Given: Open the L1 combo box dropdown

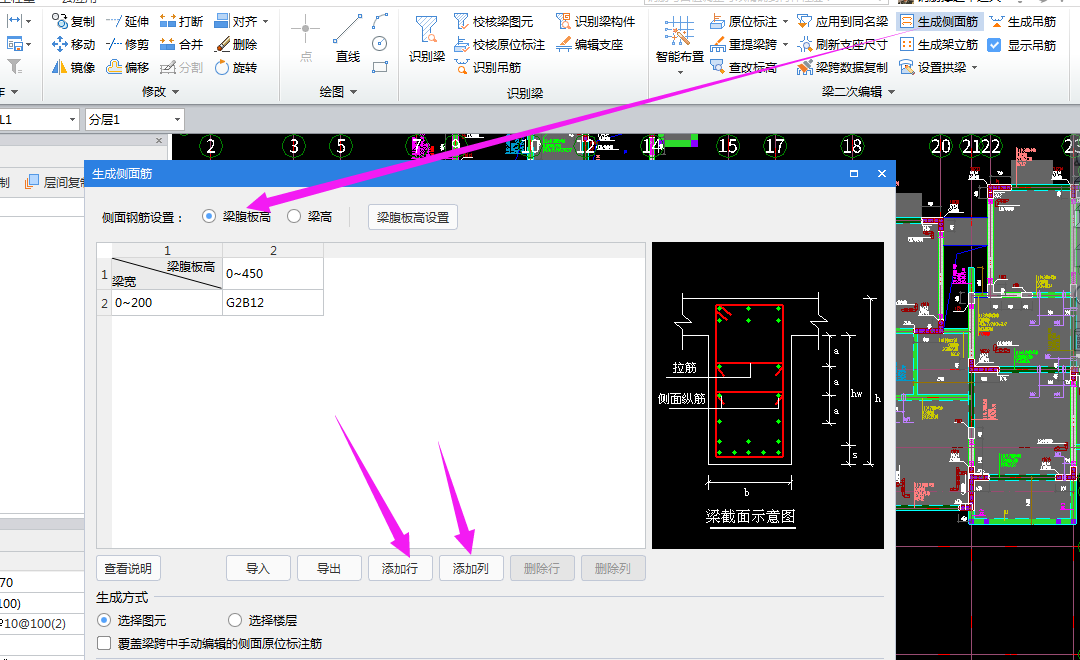Looking at the screenshot, I should pyautogui.click(x=72, y=119).
